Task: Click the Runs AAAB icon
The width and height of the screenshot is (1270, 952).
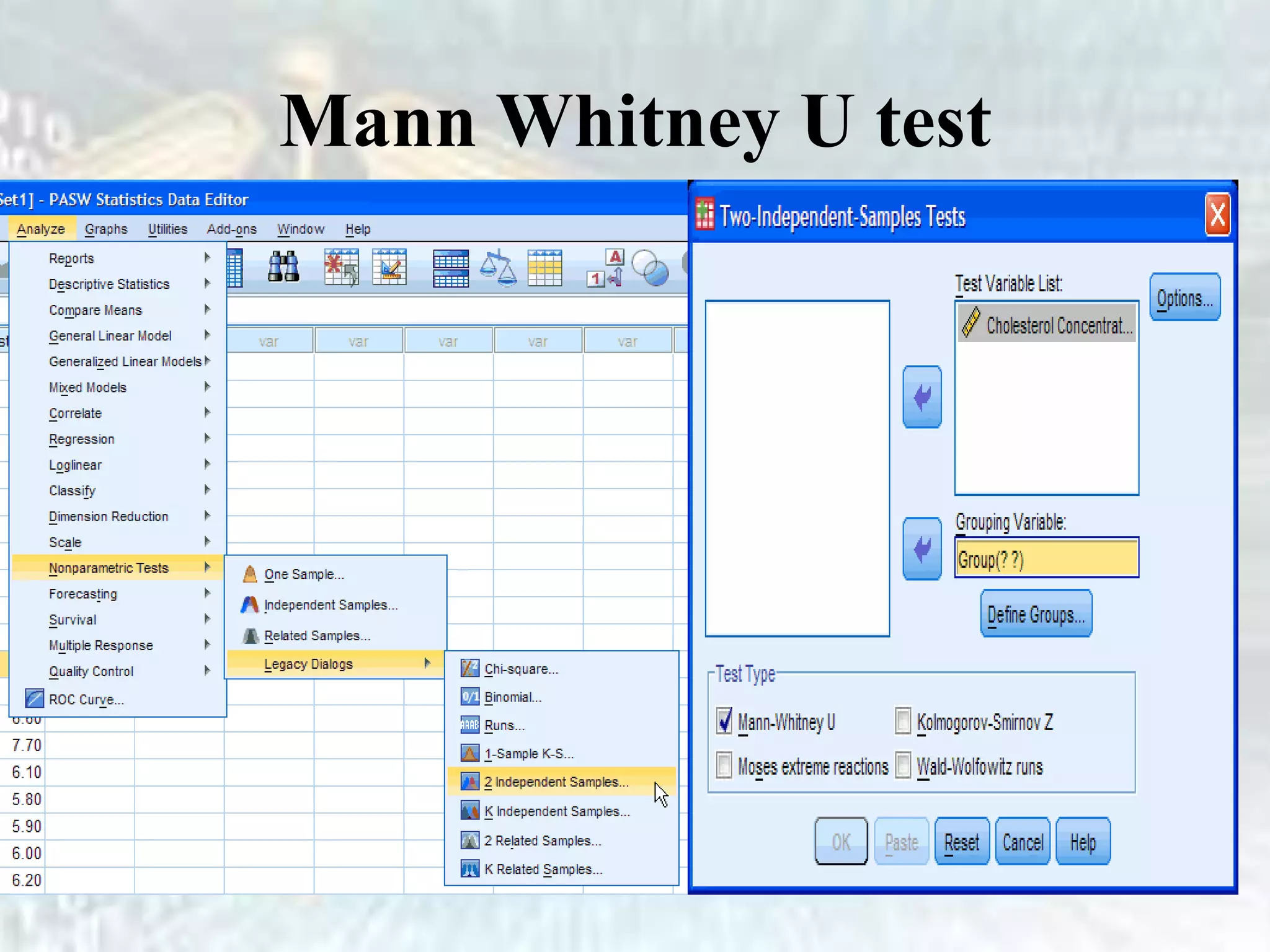Action: pos(470,725)
